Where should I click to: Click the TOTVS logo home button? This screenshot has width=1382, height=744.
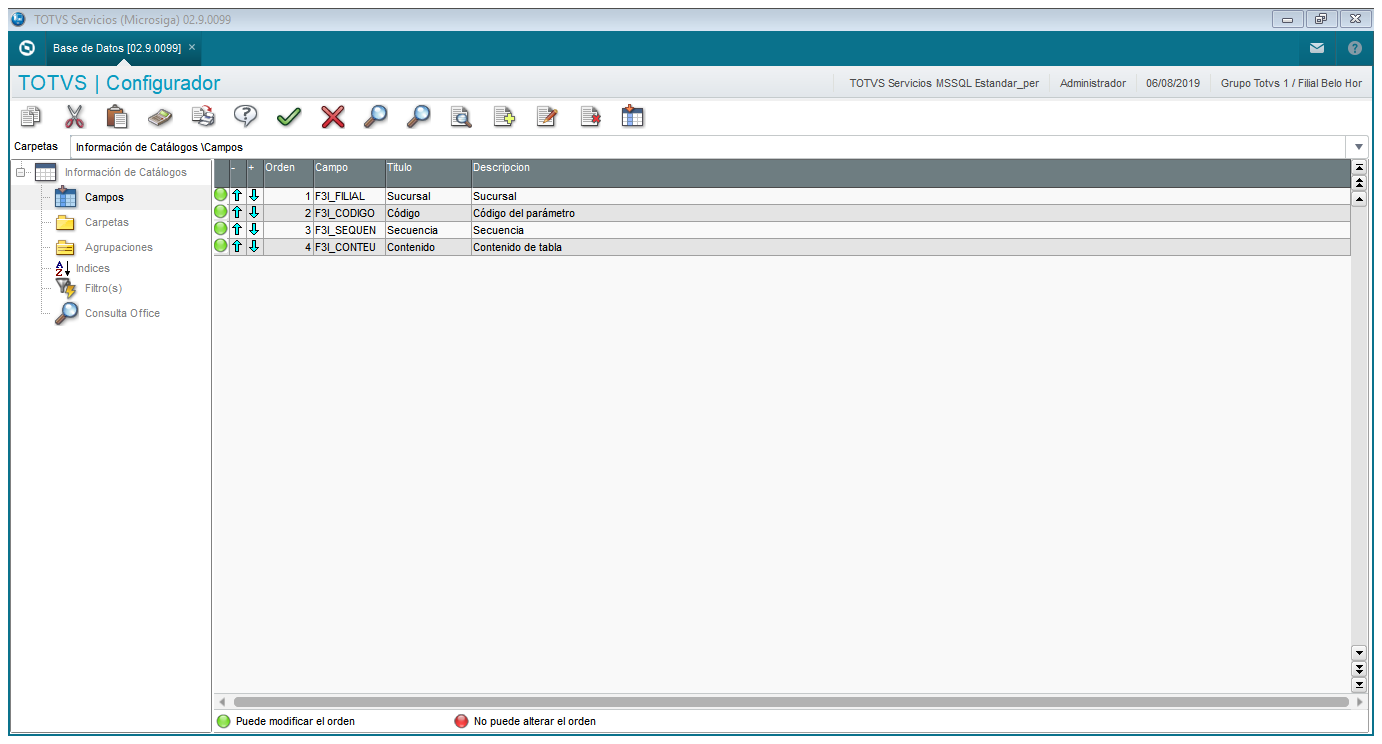tap(27, 48)
